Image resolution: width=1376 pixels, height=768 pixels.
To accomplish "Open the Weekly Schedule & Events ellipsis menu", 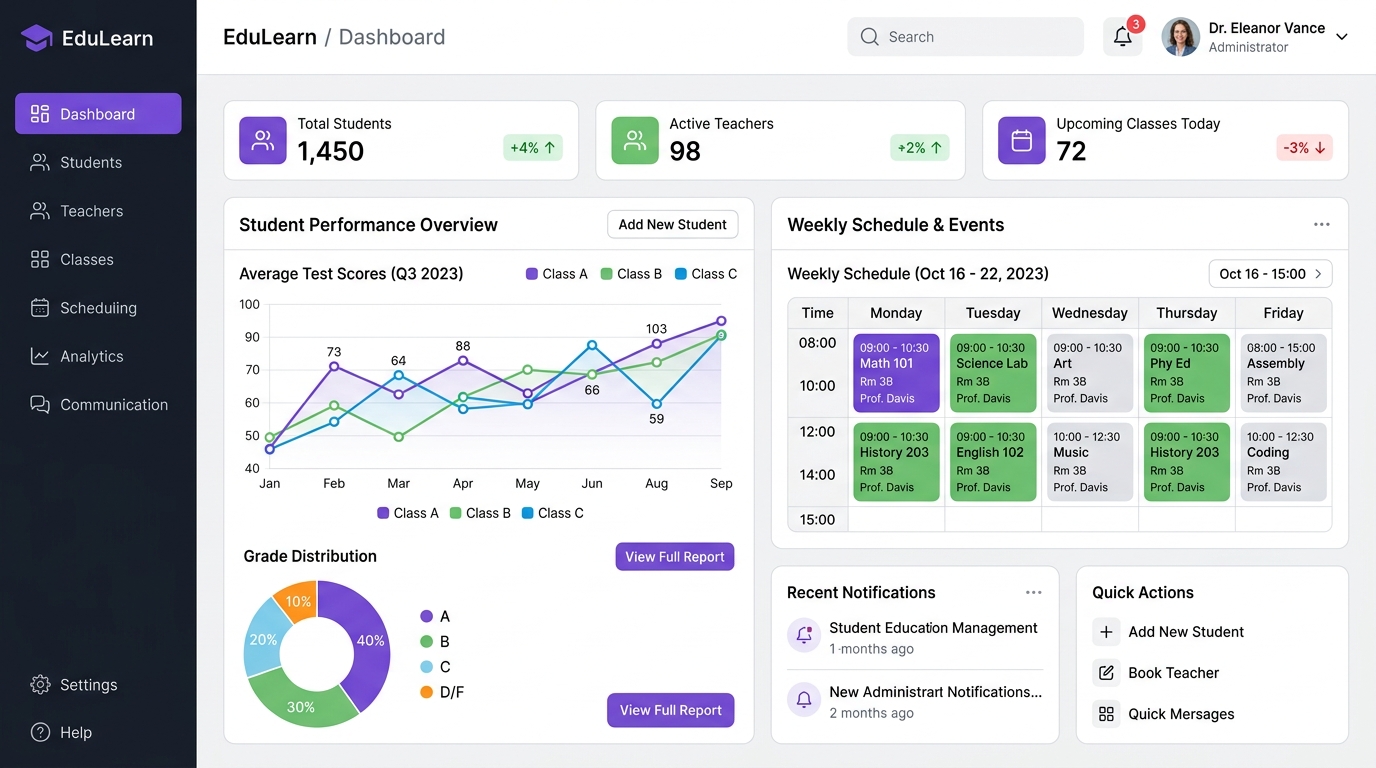I will [x=1322, y=225].
